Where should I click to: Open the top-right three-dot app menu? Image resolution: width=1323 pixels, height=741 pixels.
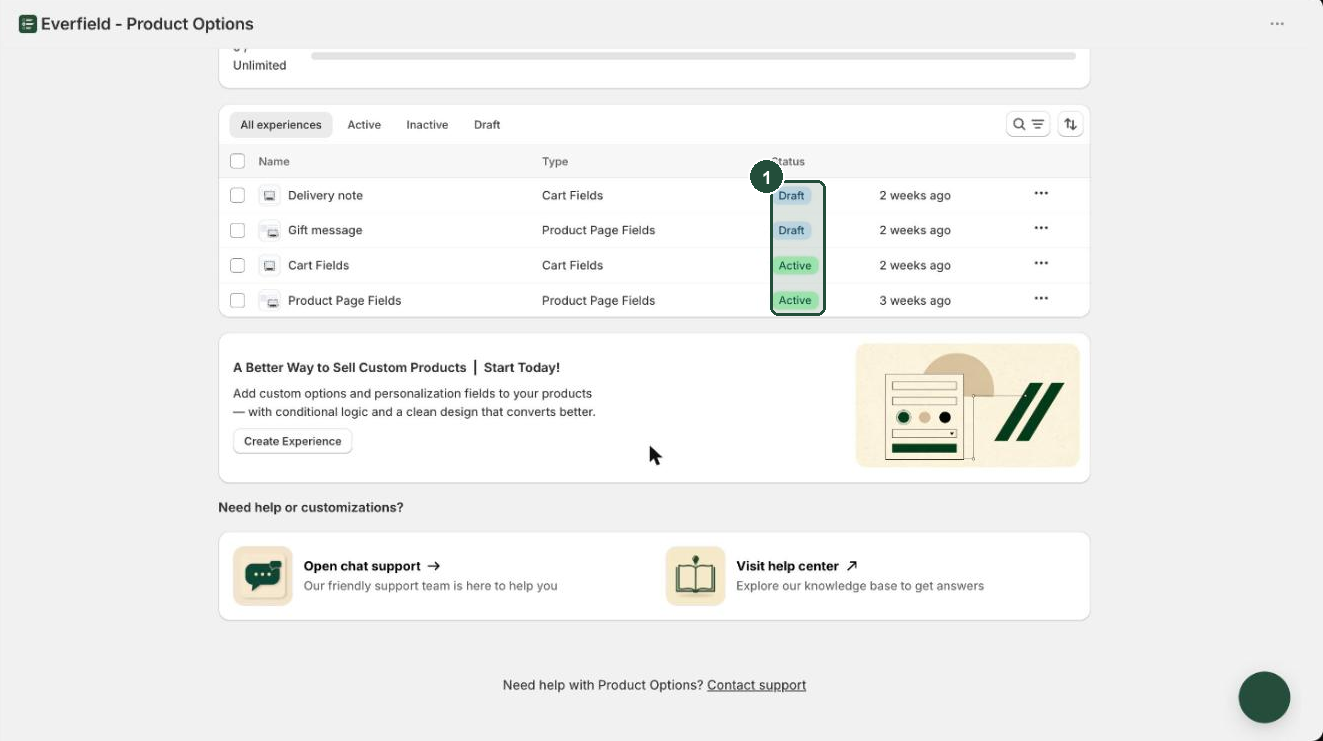pos(1277,24)
